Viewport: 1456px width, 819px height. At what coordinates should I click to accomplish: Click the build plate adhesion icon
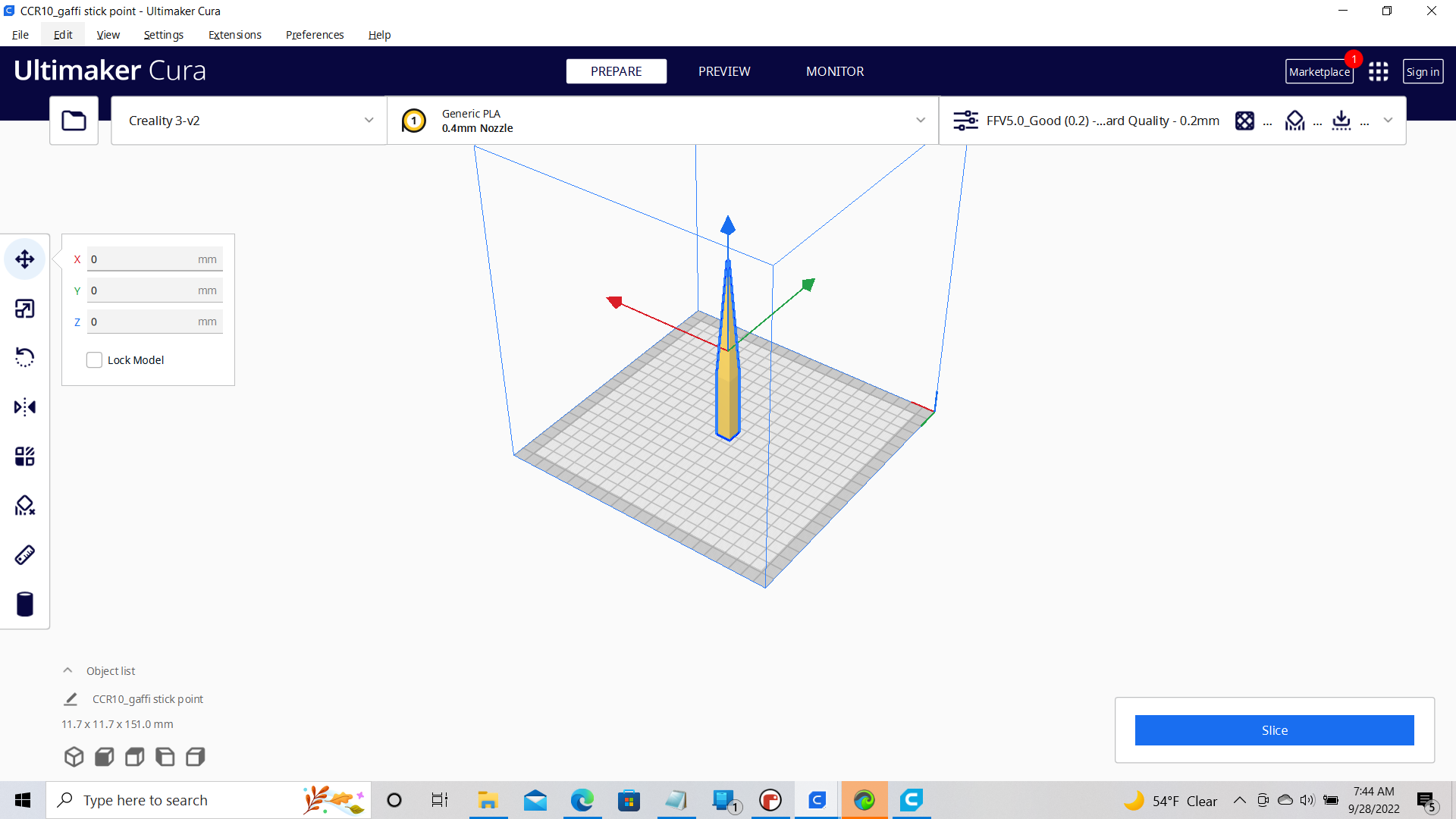pyautogui.click(x=1341, y=121)
